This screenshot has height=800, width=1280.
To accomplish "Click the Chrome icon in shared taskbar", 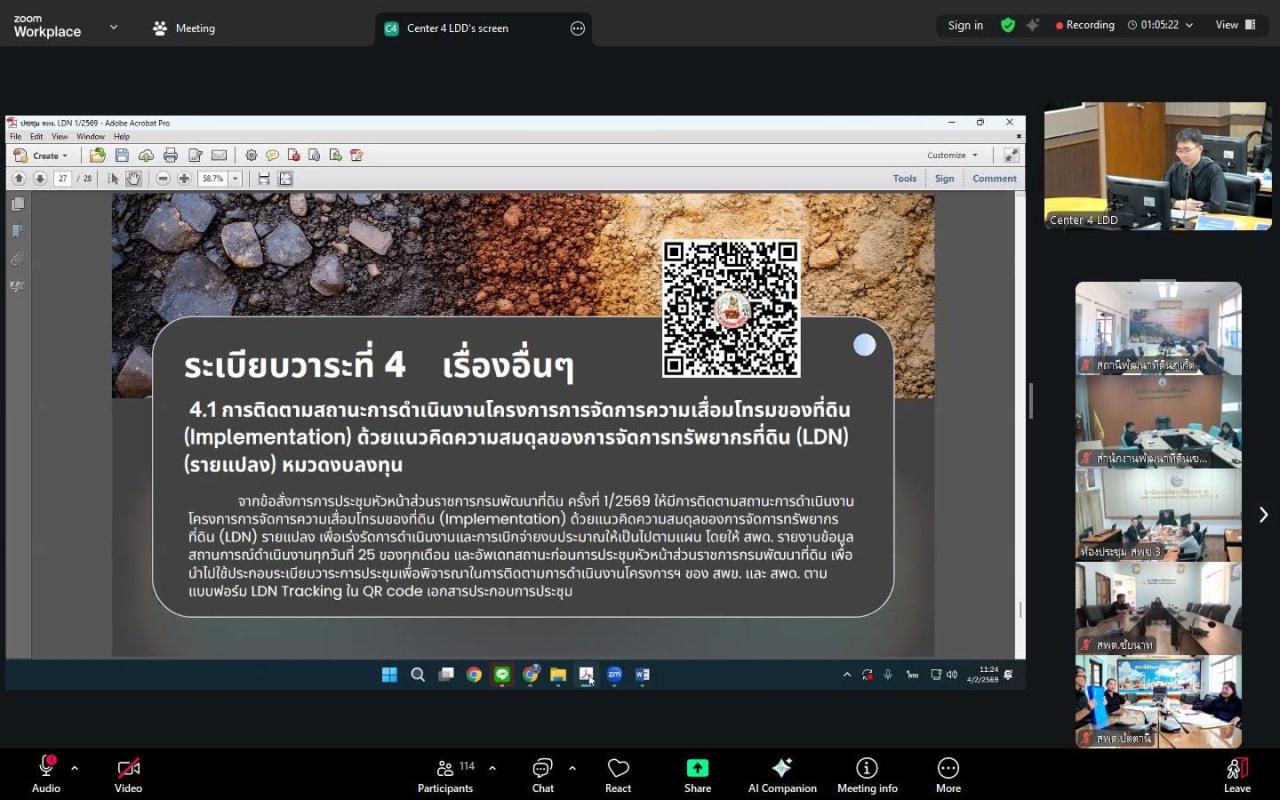I will pyautogui.click(x=474, y=675).
